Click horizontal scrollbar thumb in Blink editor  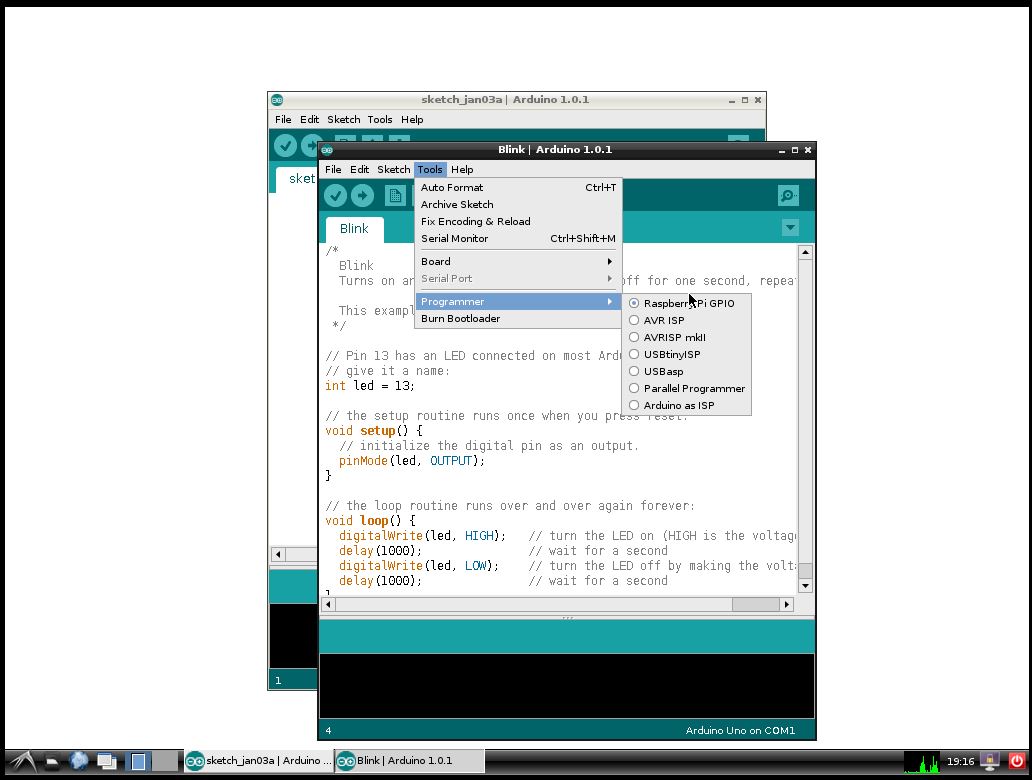(x=756, y=604)
